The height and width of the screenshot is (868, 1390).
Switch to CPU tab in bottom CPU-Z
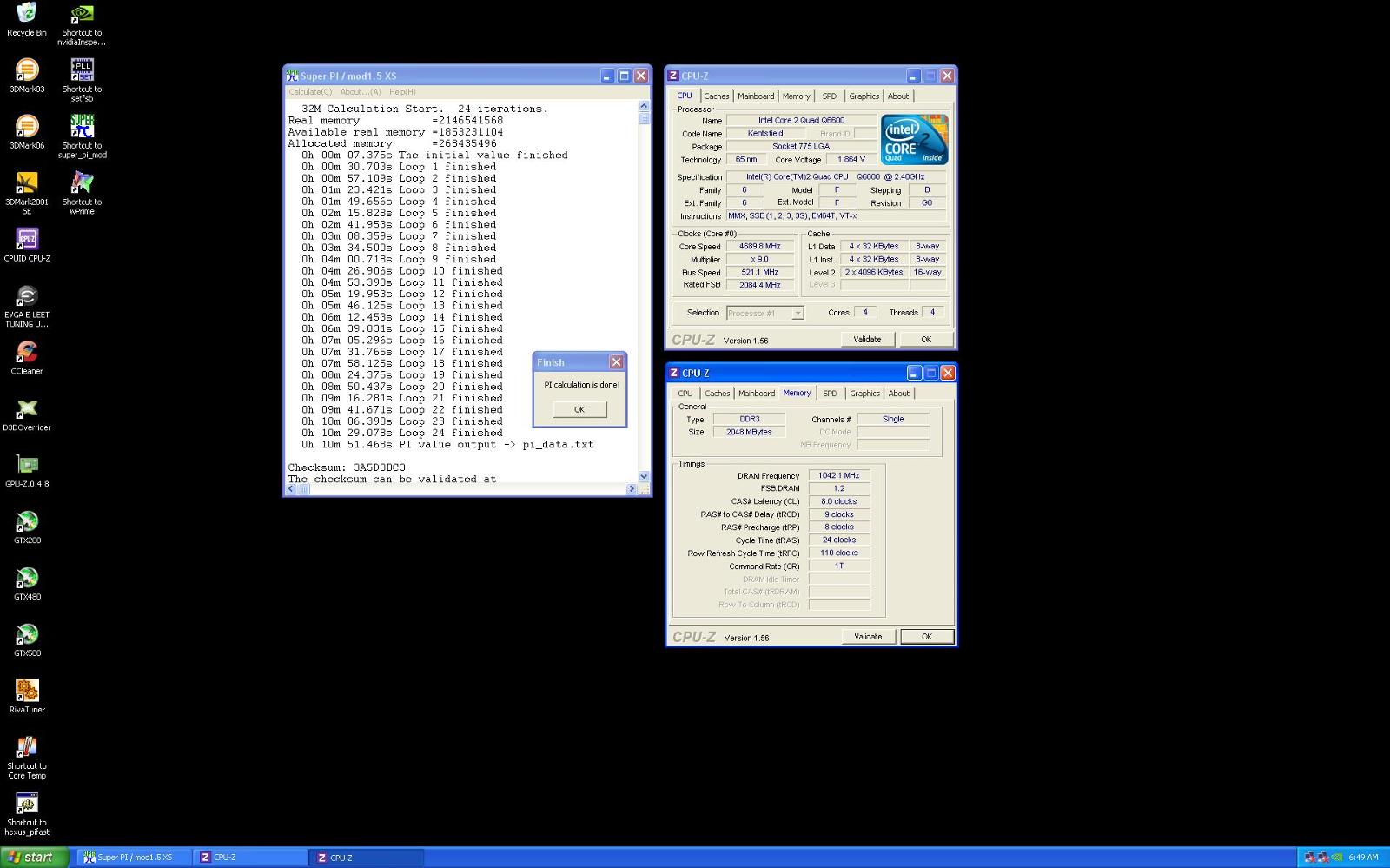pos(685,394)
